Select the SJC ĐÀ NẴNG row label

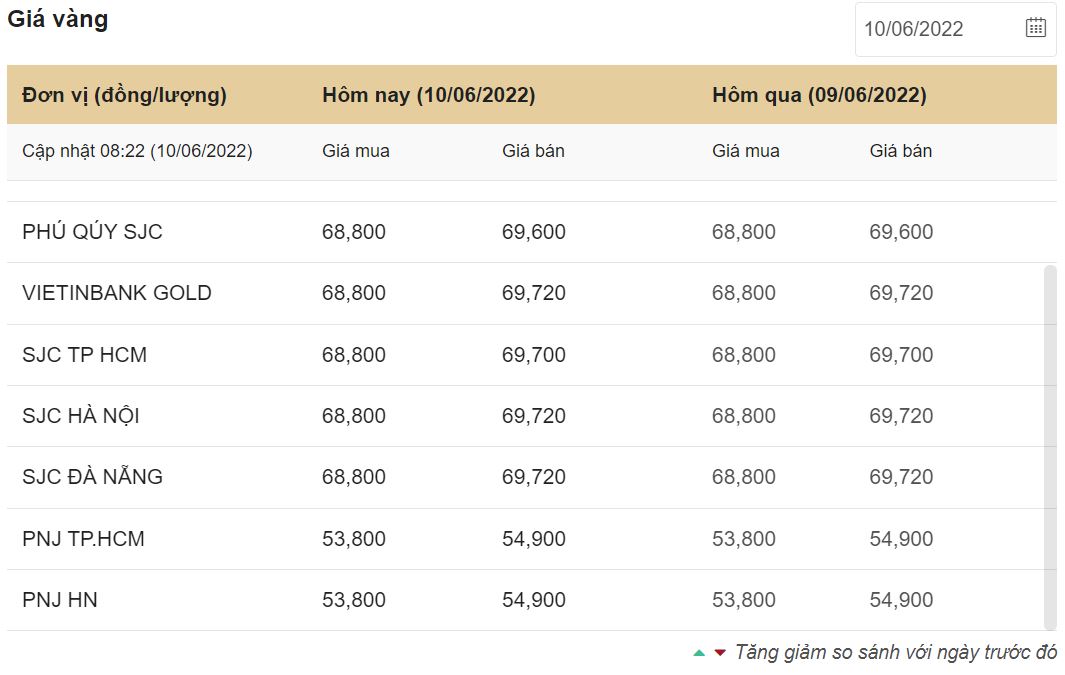(92, 477)
